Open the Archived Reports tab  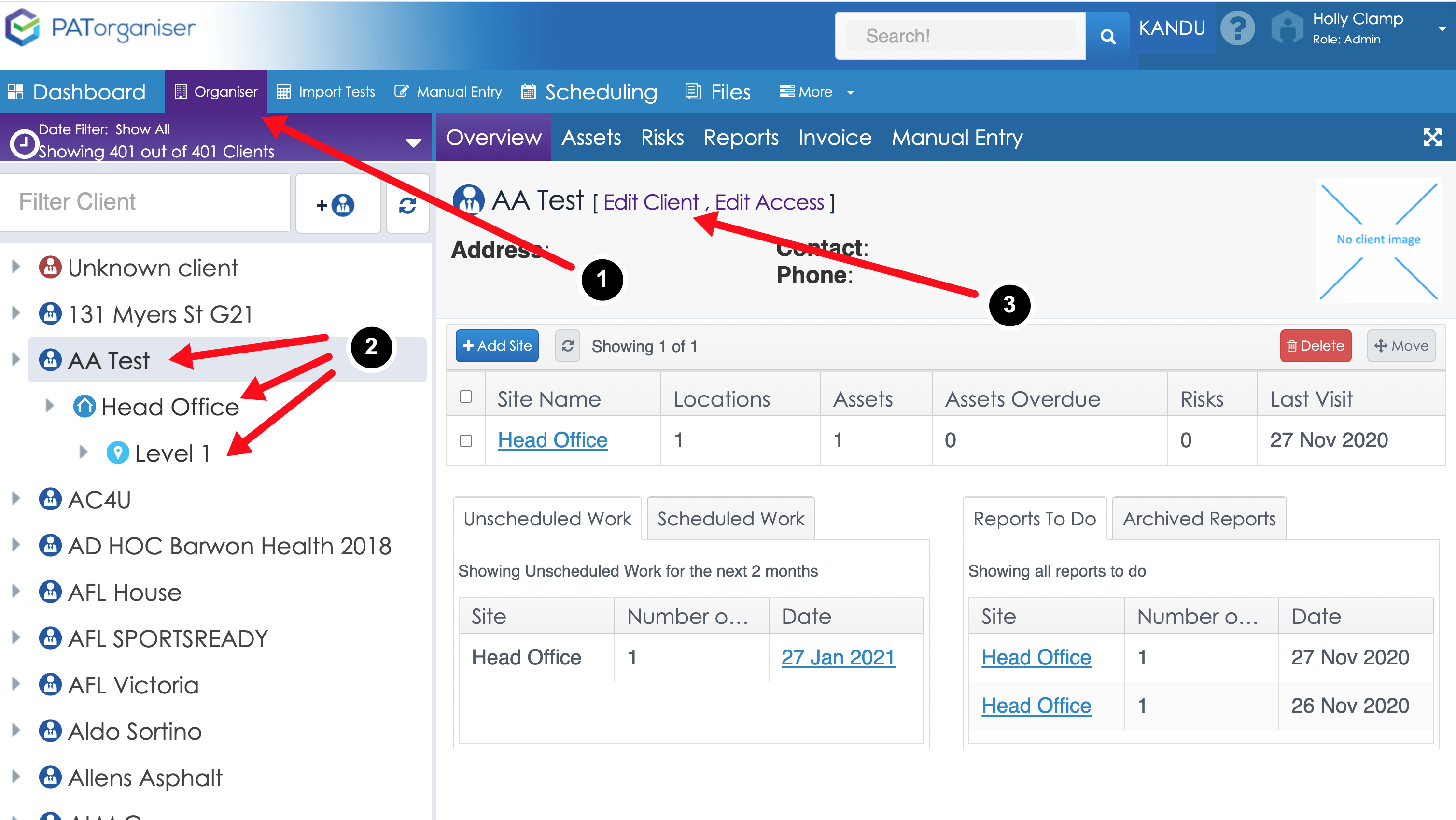point(1199,518)
